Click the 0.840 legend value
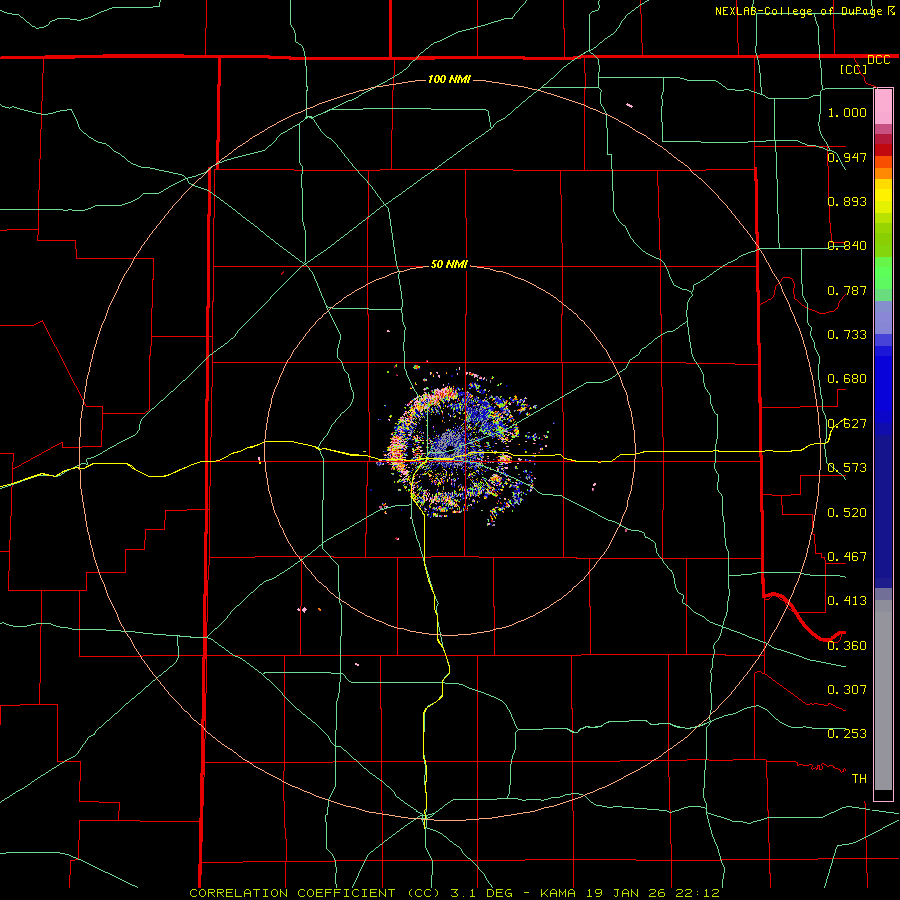900x900 pixels. [847, 245]
